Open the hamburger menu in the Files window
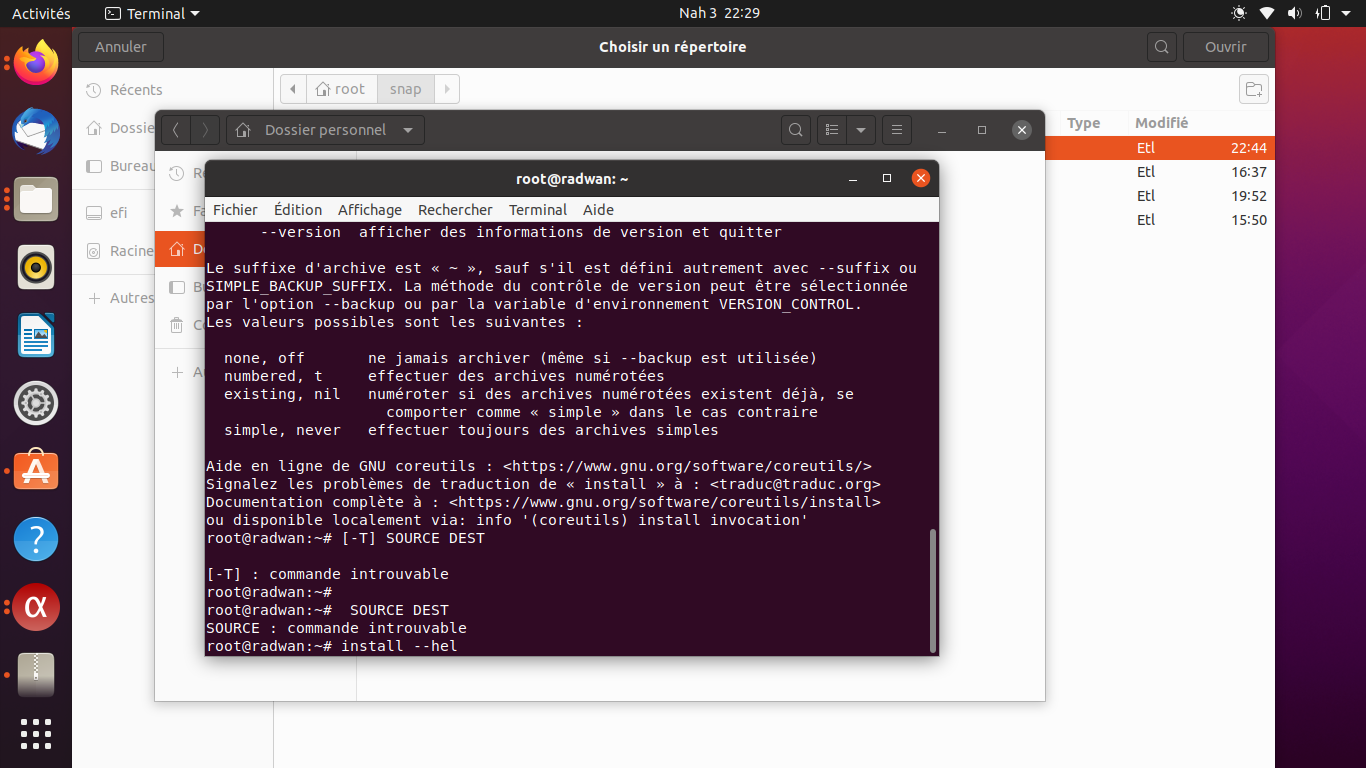The image size is (1366, 768). (x=897, y=130)
